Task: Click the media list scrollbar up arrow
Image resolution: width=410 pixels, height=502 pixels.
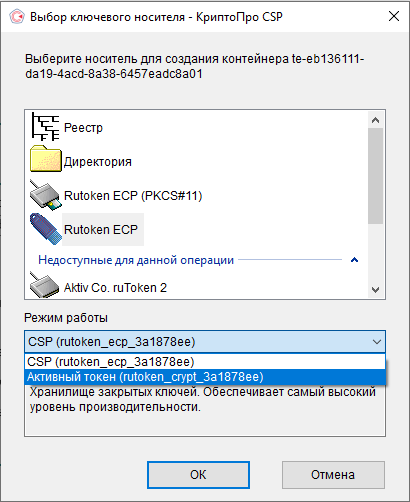Action: click(376, 120)
